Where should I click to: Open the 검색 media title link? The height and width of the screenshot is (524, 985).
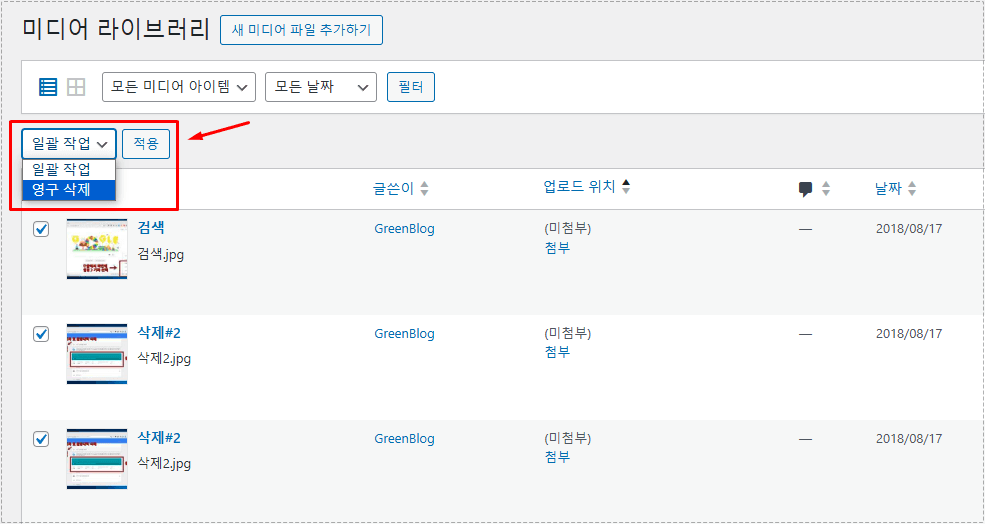tap(151, 228)
